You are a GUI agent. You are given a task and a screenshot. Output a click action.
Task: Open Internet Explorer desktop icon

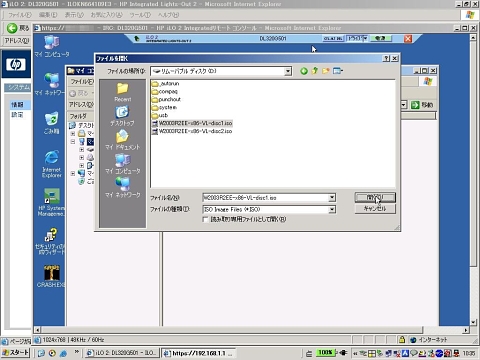[x=52, y=164]
